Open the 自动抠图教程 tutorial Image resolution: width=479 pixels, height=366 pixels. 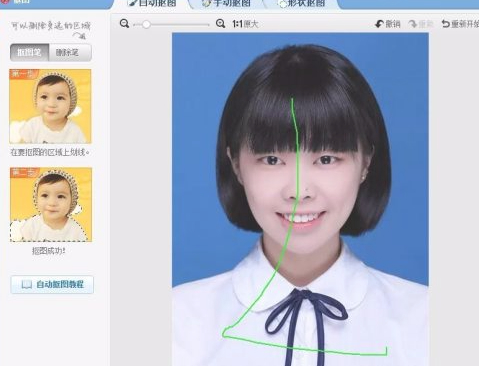(52, 284)
